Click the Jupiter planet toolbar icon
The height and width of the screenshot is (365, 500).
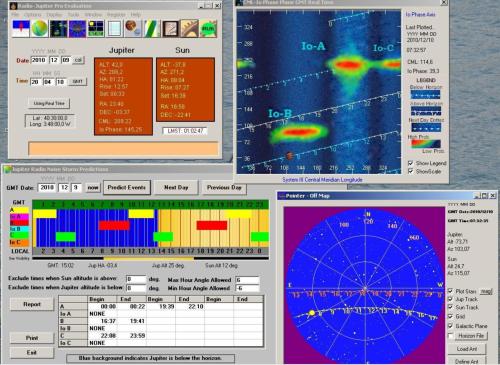(133, 28)
